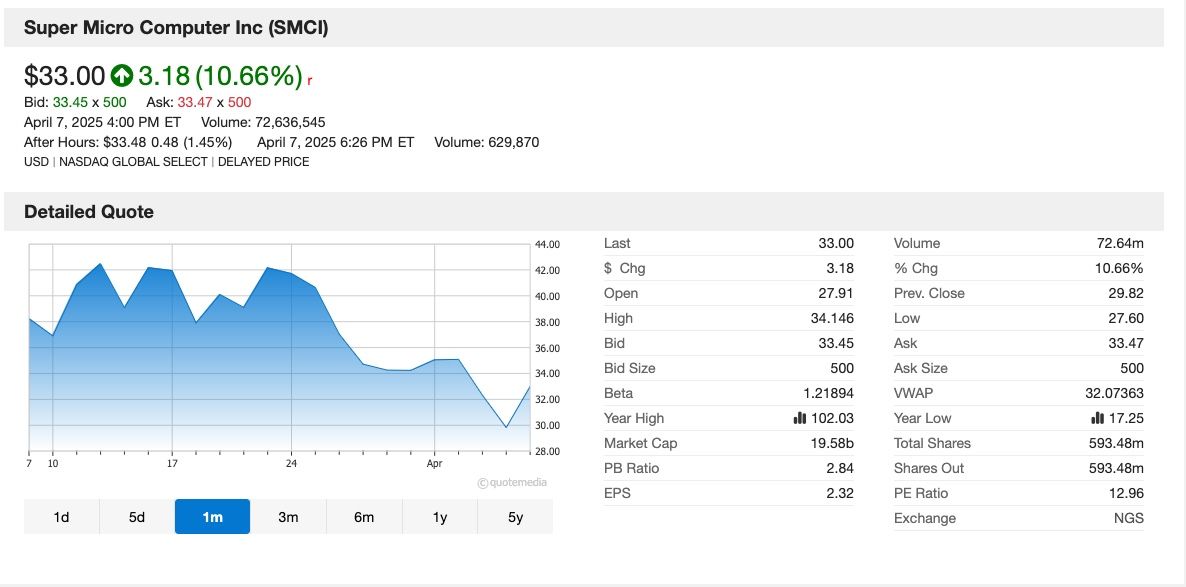Click the bar chart icon next to Year Low

pos(1098,418)
